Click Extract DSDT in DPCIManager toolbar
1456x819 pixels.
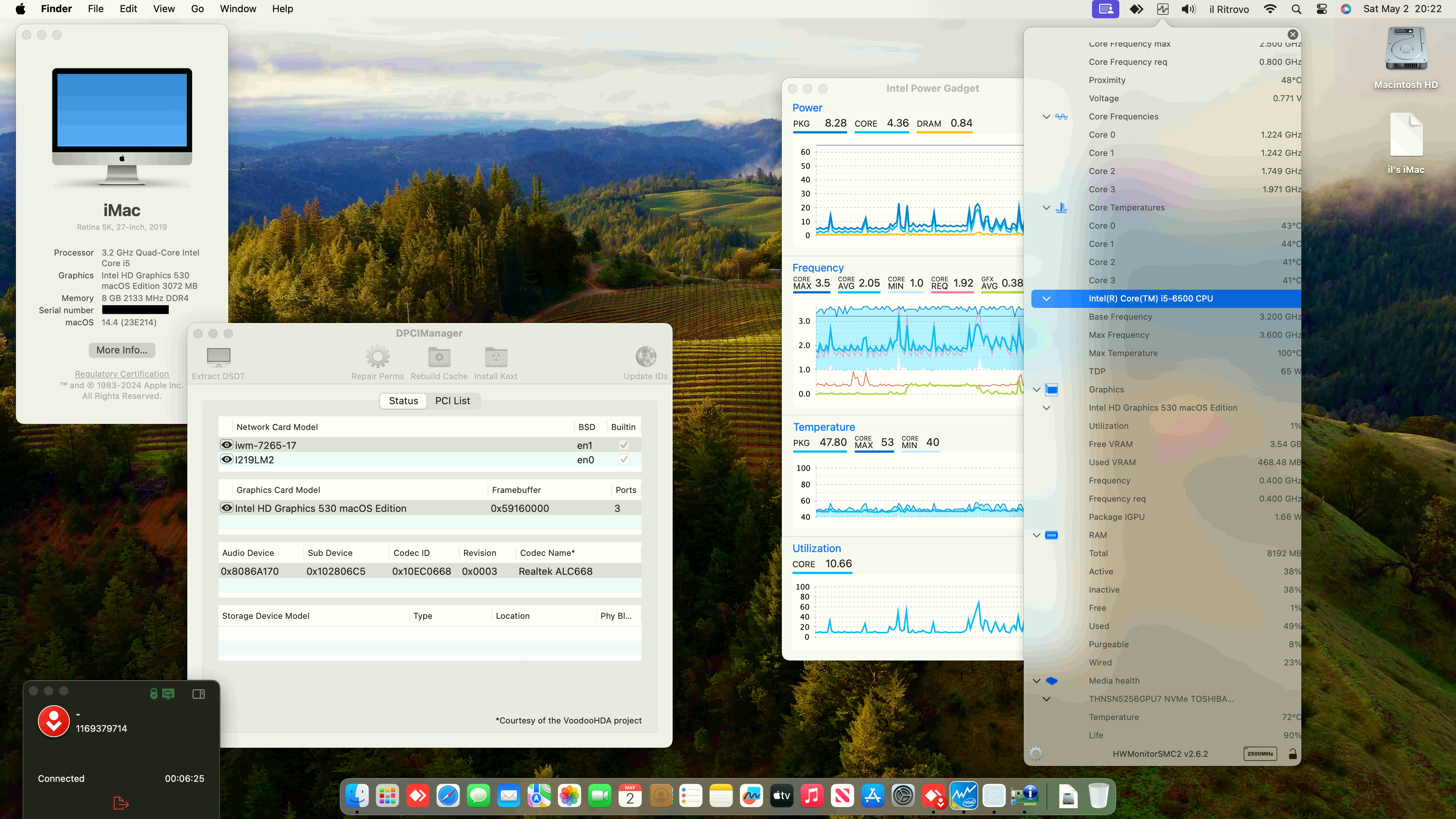tap(218, 363)
